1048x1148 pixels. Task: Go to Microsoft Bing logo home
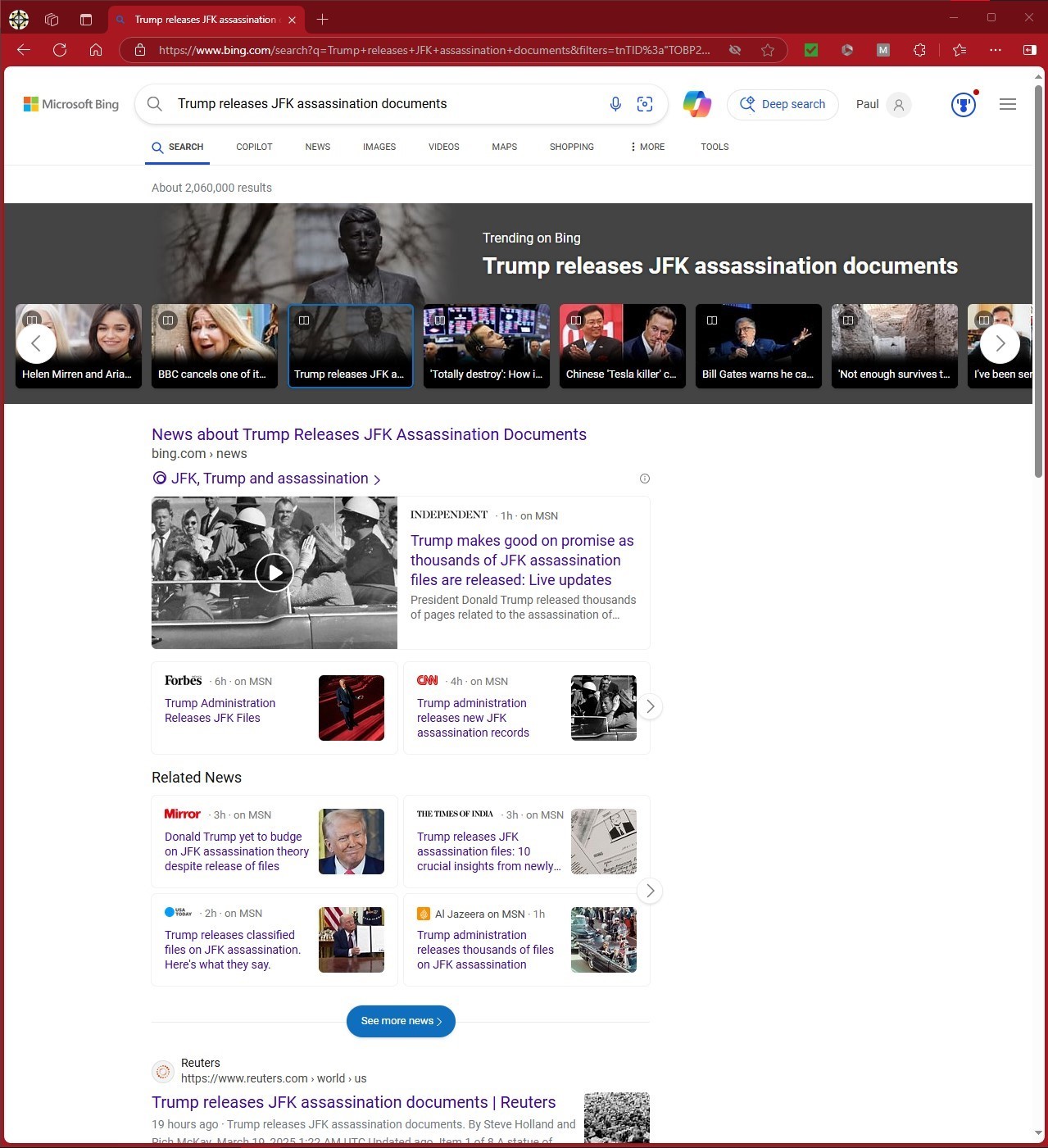pyautogui.click(x=71, y=104)
